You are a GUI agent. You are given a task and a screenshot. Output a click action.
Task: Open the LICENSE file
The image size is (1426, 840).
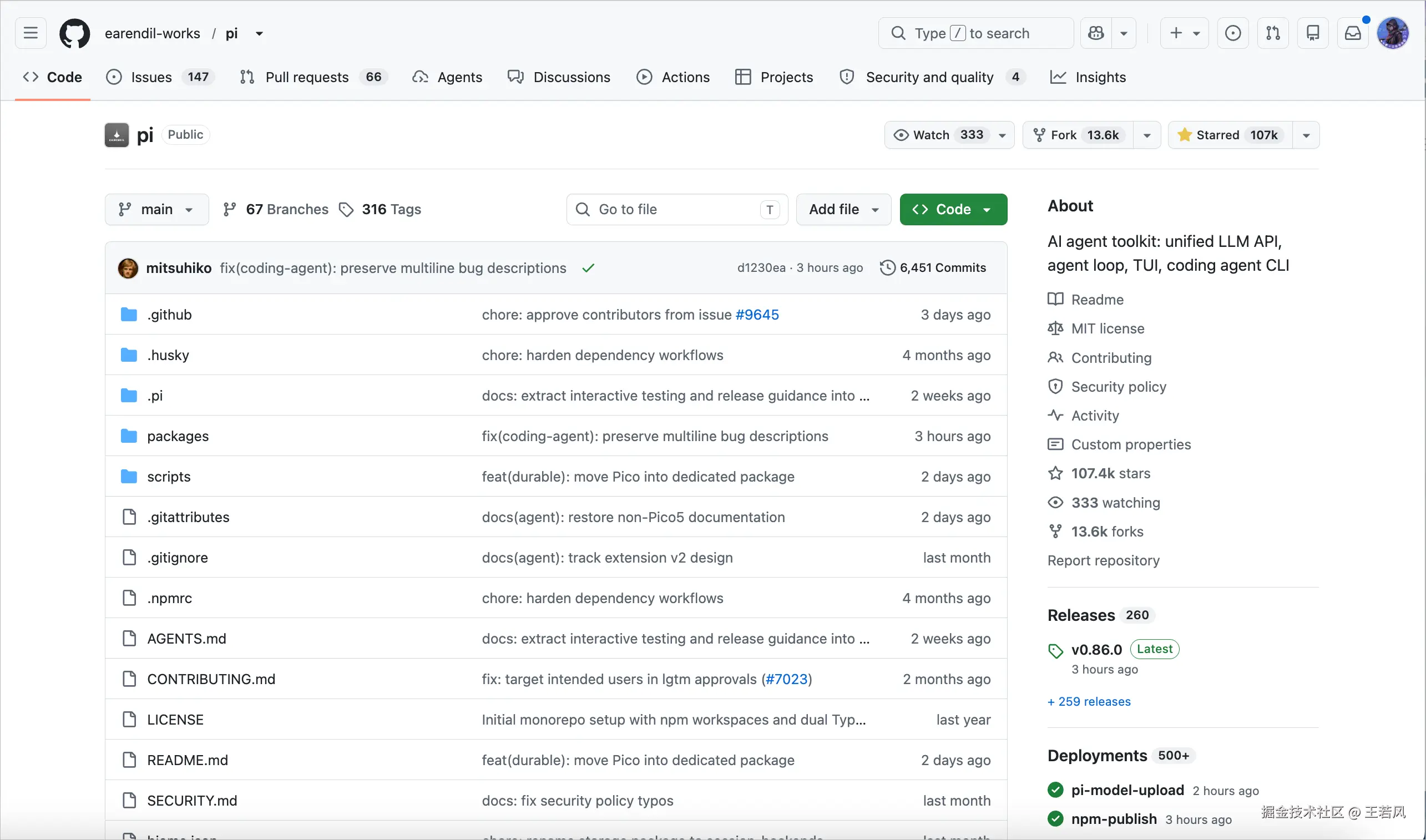(175, 720)
